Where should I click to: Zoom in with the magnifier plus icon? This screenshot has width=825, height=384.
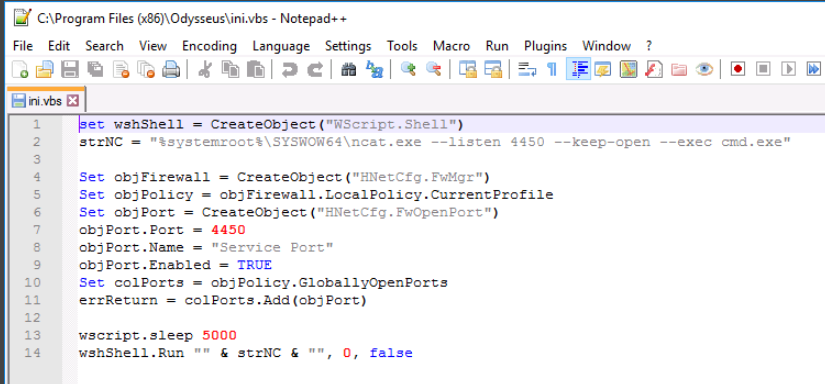tap(408, 69)
